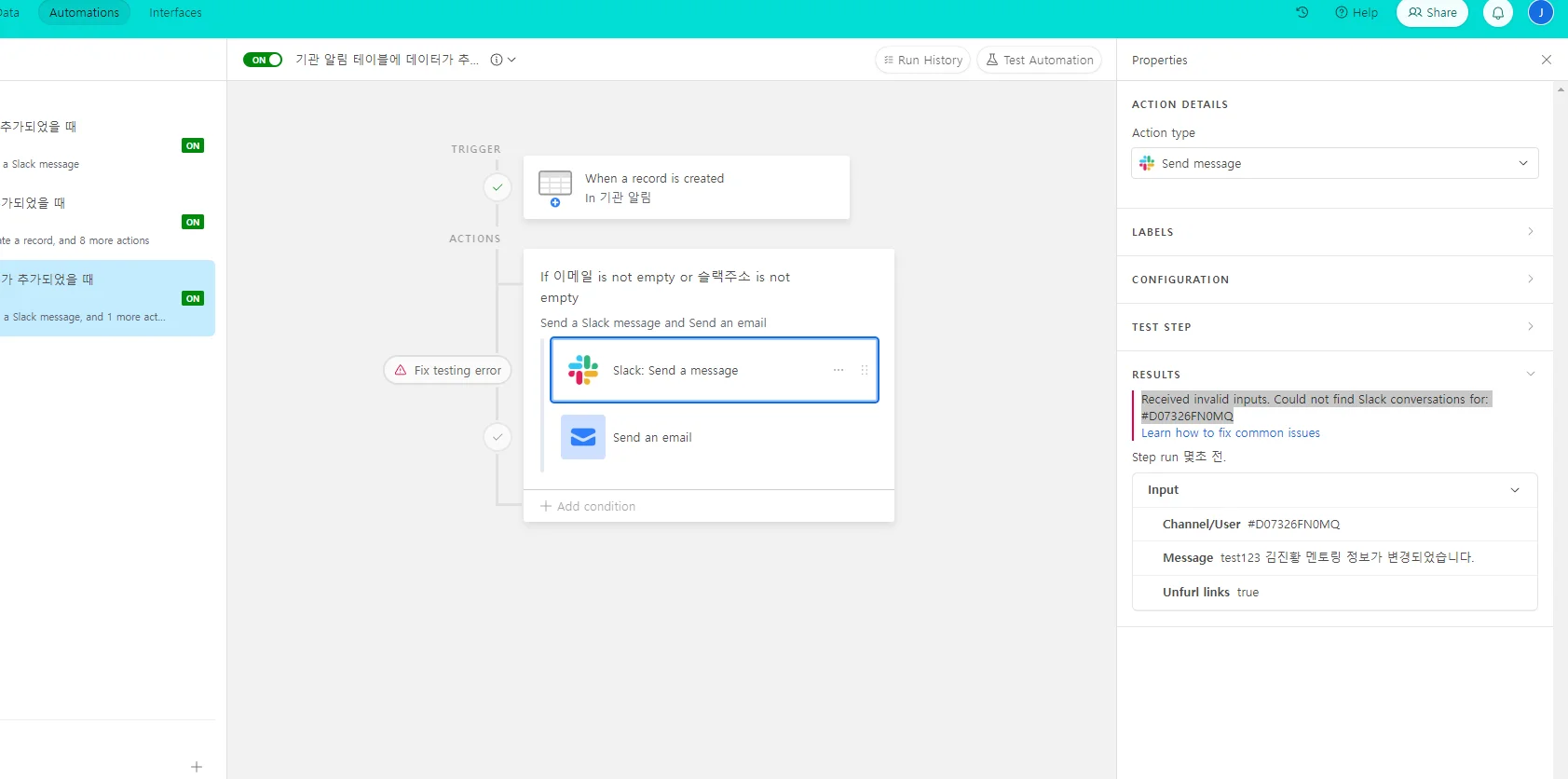
Task: Open three-dot menu on Slack action
Action: tap(839, 370)
